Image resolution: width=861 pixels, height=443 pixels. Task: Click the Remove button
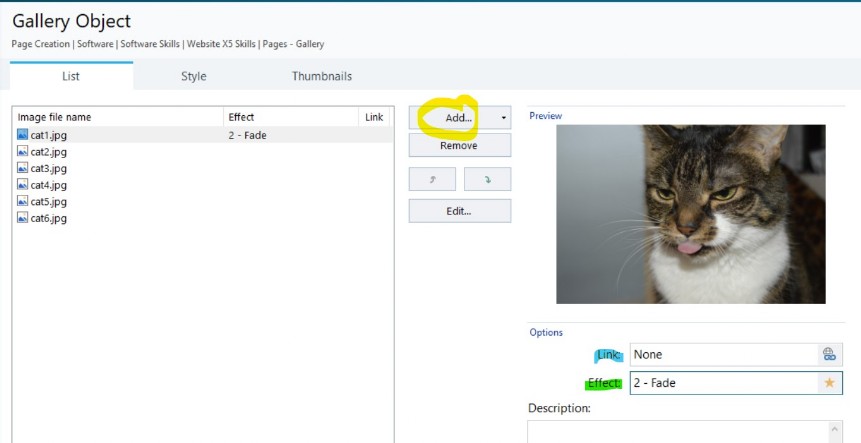point(460,145)
